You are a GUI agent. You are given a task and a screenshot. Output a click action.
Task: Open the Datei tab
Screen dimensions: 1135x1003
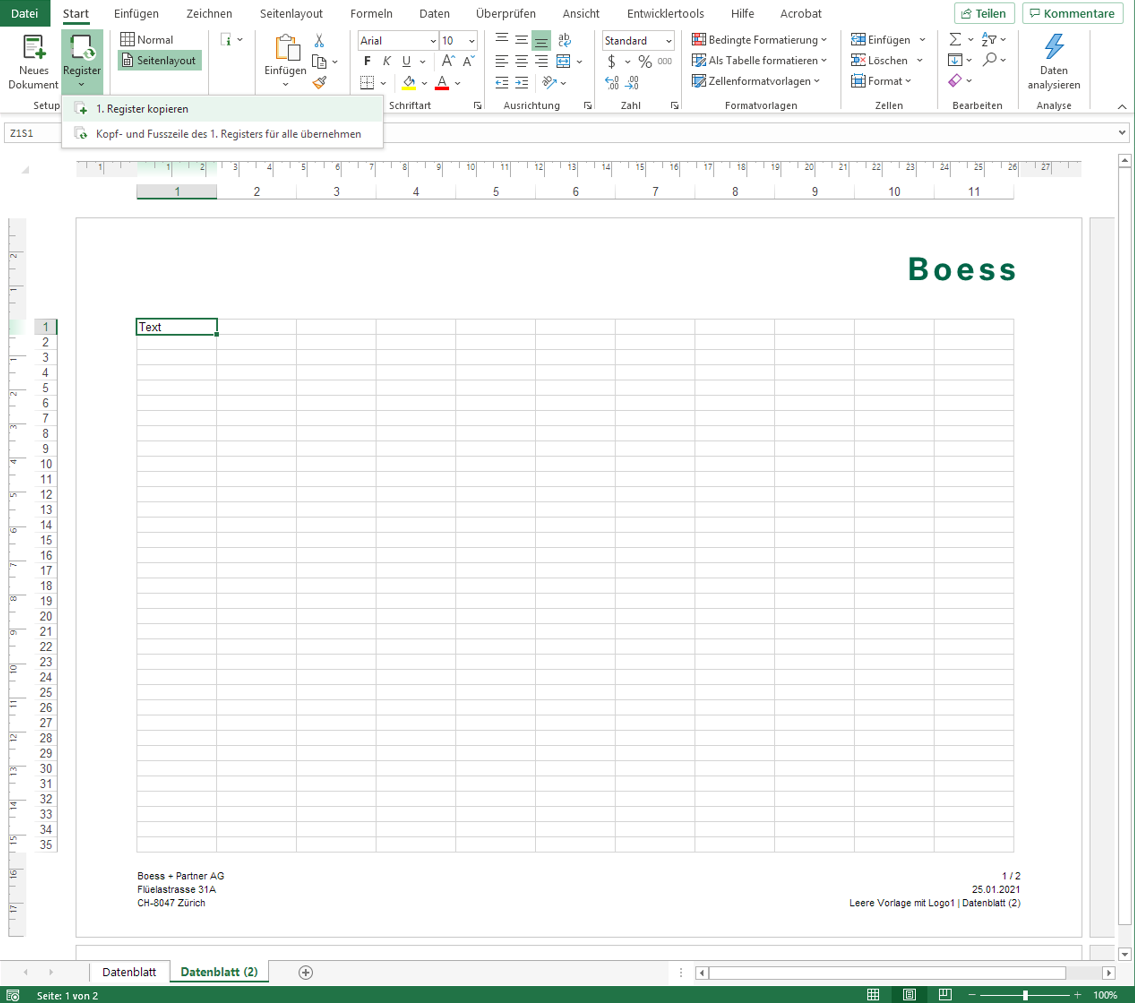[x=25, y=13]
